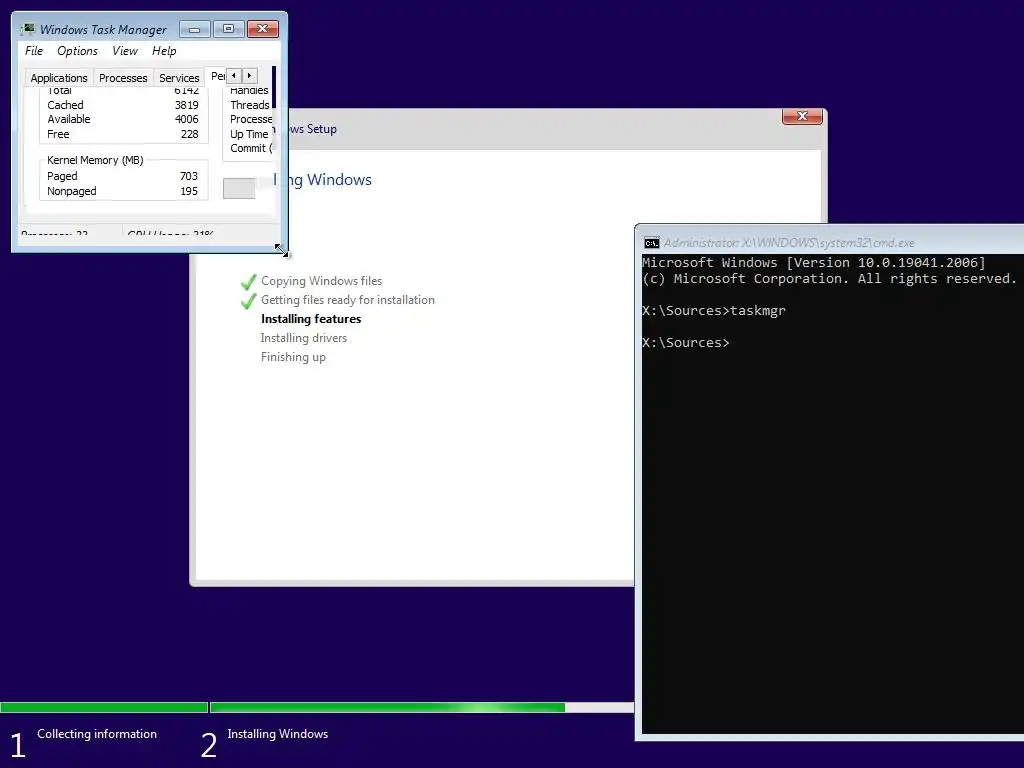The height and width of the screenshot is (768, 1024).
Task: Click the Collecting information step label
Action: point(97,734)
